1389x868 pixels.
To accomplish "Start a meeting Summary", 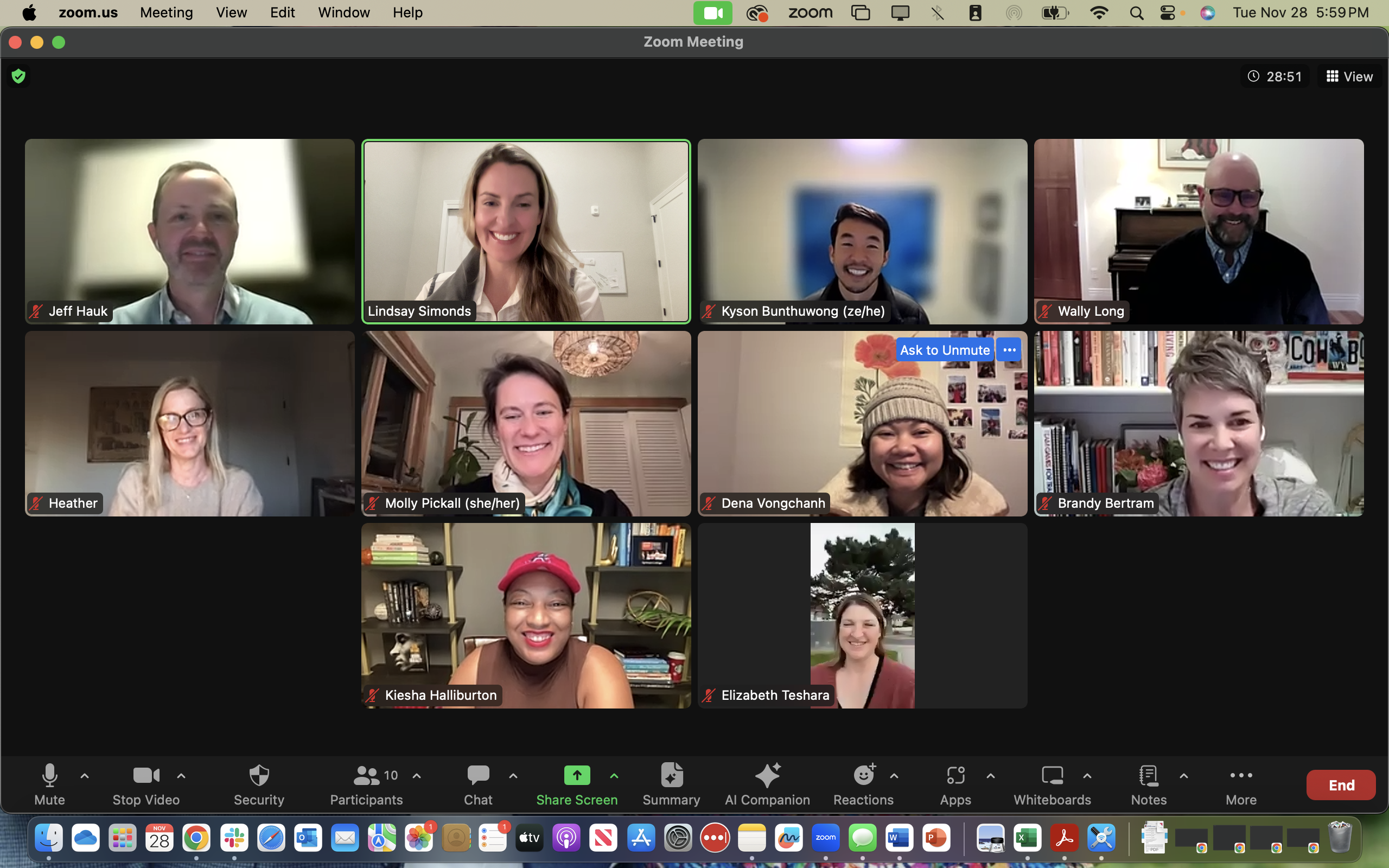I will pyautogui.click(x=671, y=785).
